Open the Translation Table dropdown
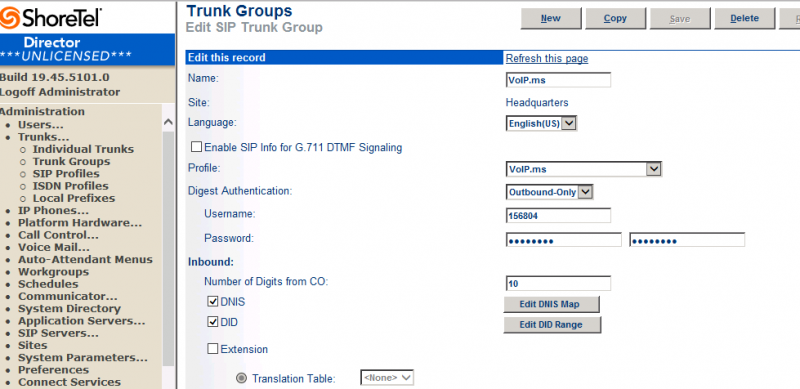Screen dimensions: 800x389 [387, 378]
